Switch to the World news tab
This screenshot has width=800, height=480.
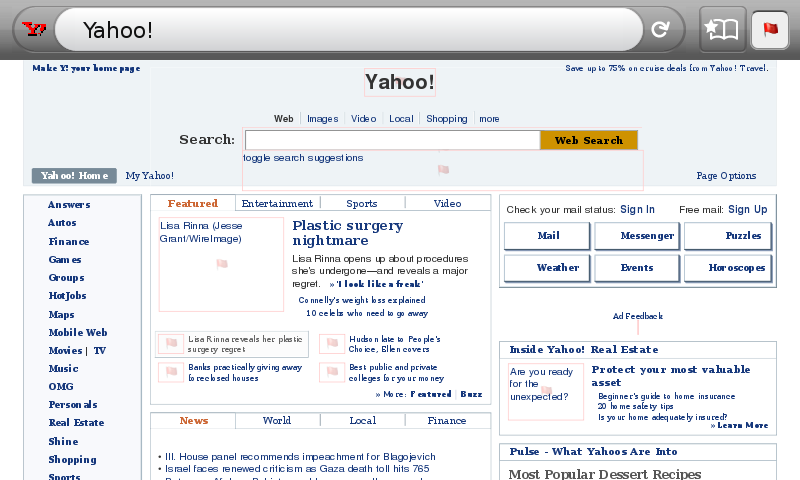pos(277,420)
